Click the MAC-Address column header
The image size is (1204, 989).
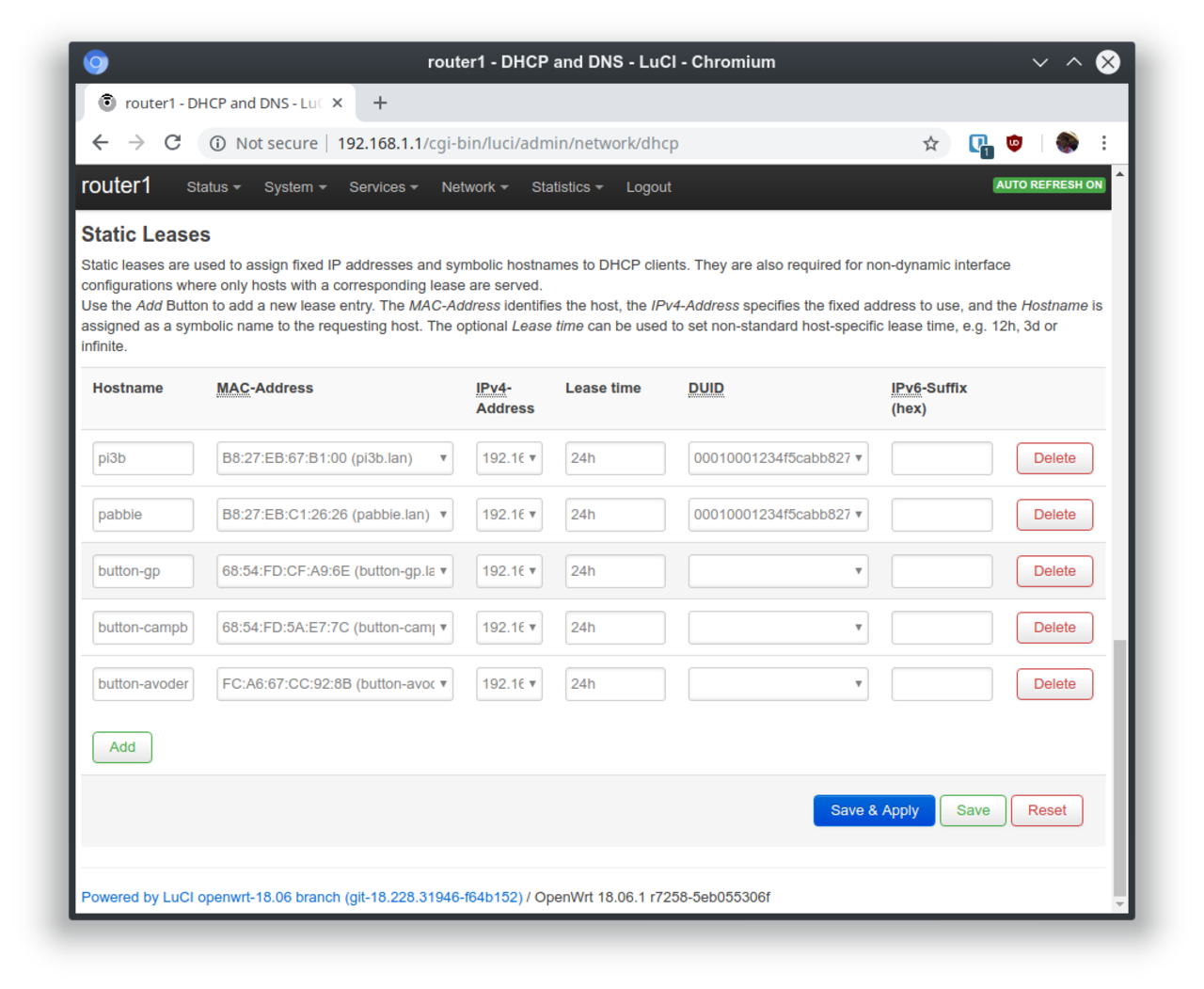click(x=264, y=388)
